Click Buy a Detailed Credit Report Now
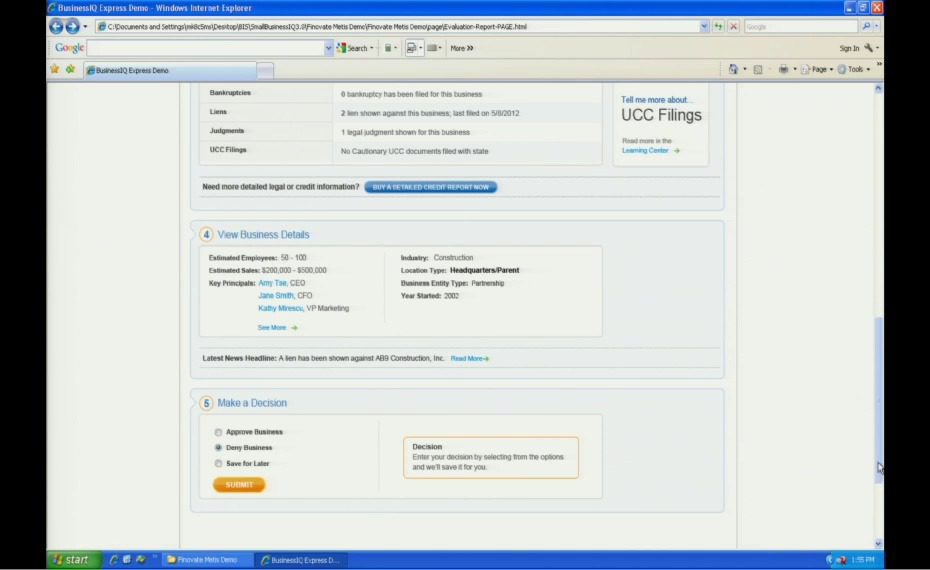930x570 pixels. coord(431,187)
